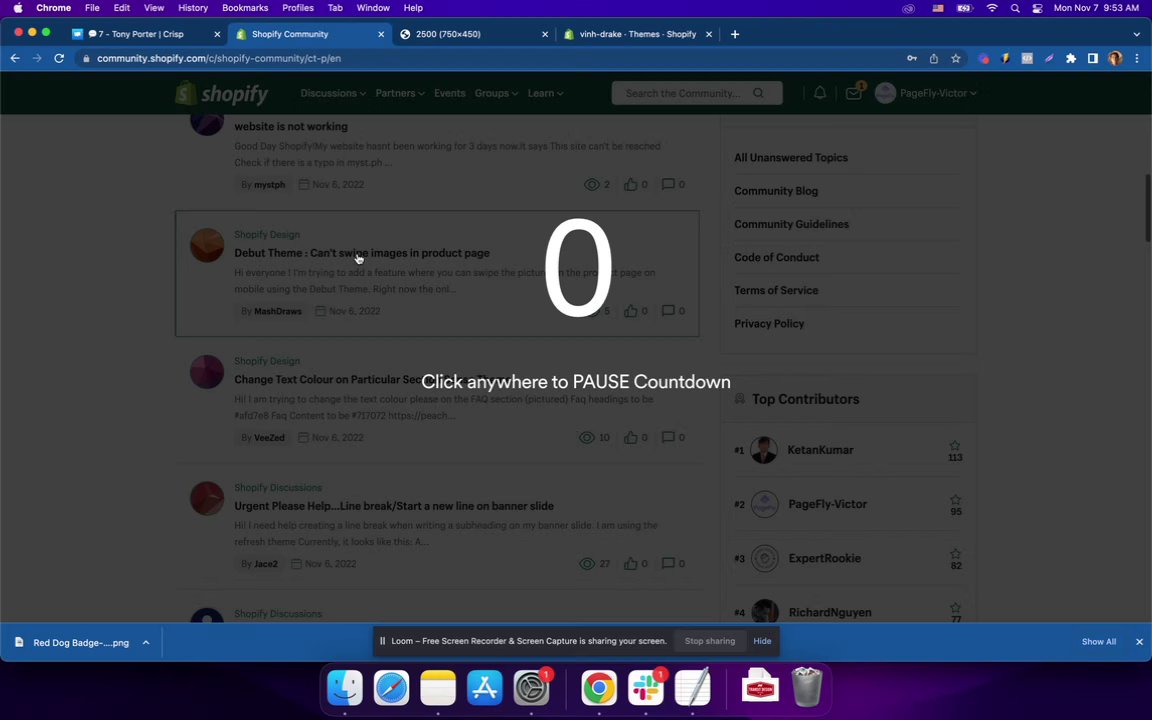Viewport: 1152px width, 720px height.
Task: Open the Privacy Policy link
Action: 769,323
